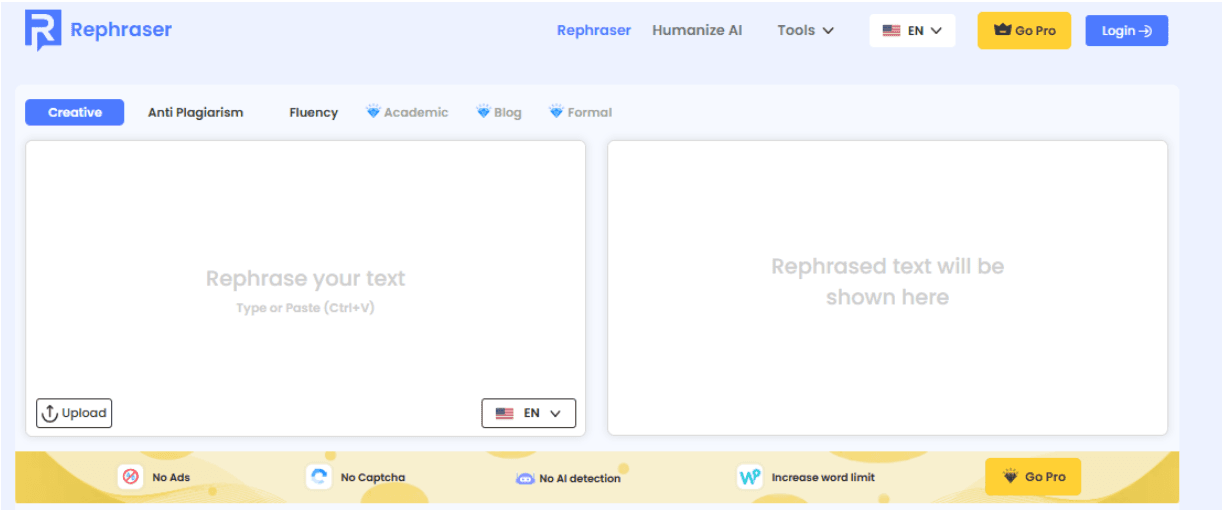Viewport: 1222px width, 510px height.
Task: Click the "No Captcha" label
Action: point(373,478)
